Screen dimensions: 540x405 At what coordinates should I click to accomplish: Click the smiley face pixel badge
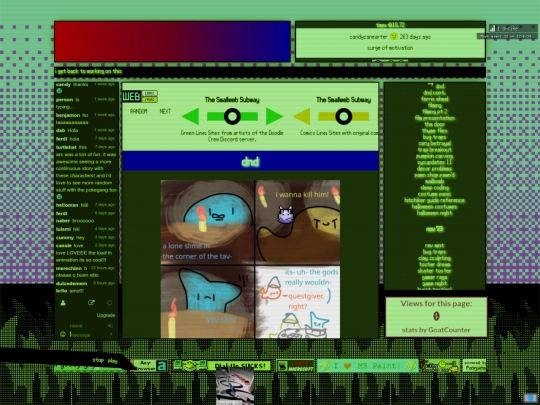[440, 365]
